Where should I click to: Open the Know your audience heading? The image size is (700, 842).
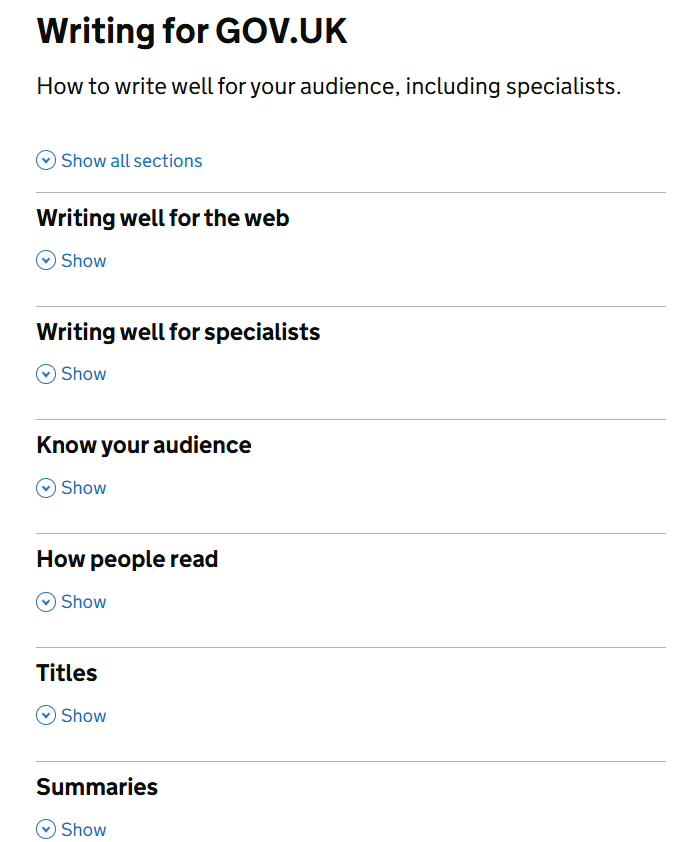pos(144,445)
